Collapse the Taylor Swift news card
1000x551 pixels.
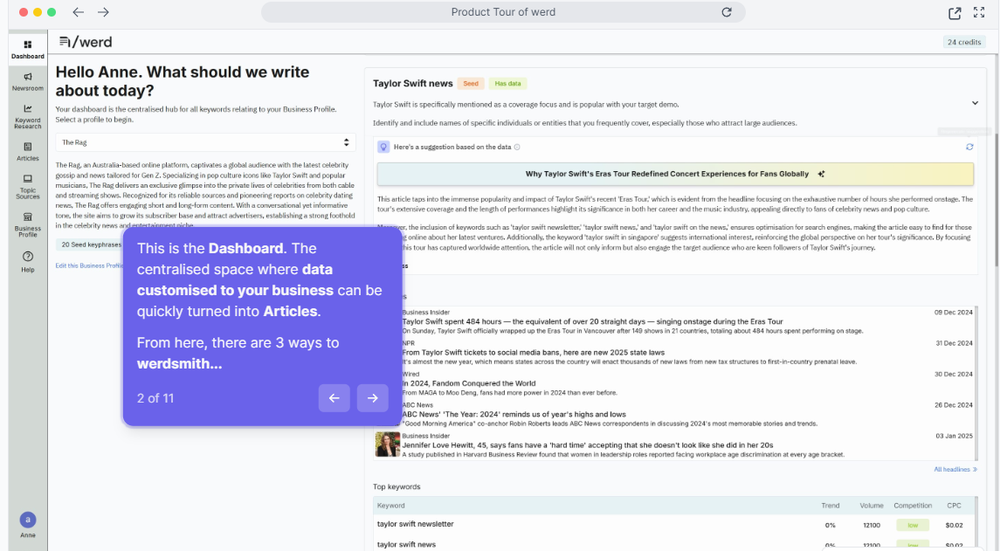tap(974, 103)
